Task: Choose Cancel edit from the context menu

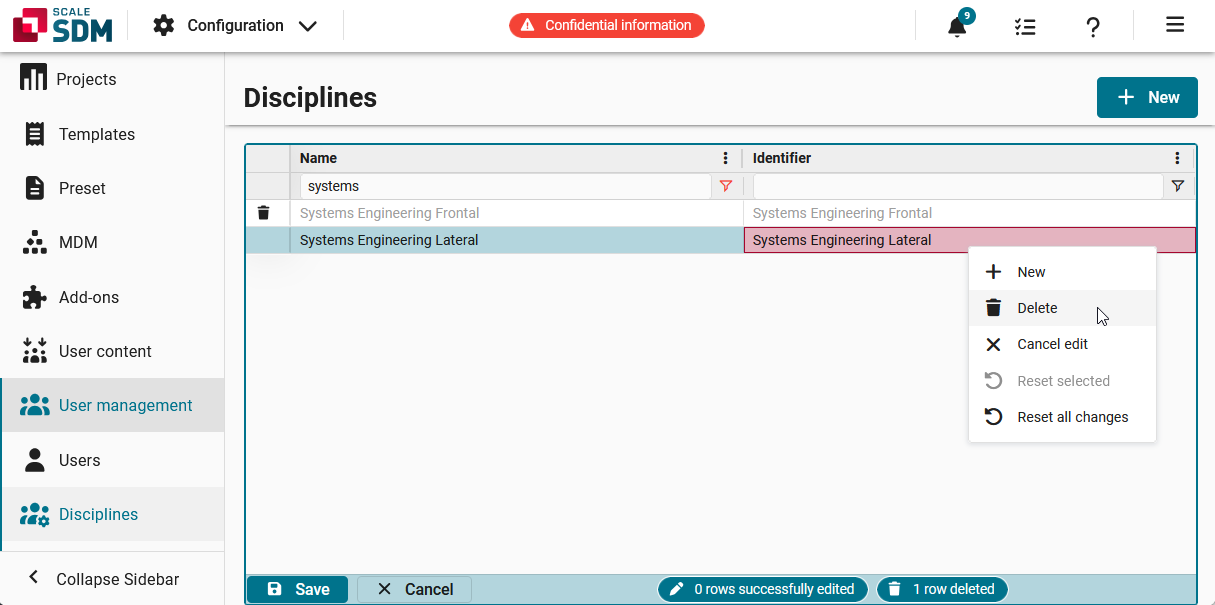Action: (1062, 344)
